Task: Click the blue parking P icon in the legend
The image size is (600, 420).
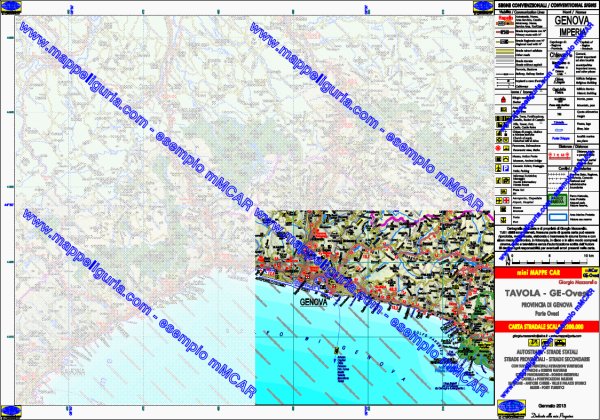Action: (x=506, y=168)
